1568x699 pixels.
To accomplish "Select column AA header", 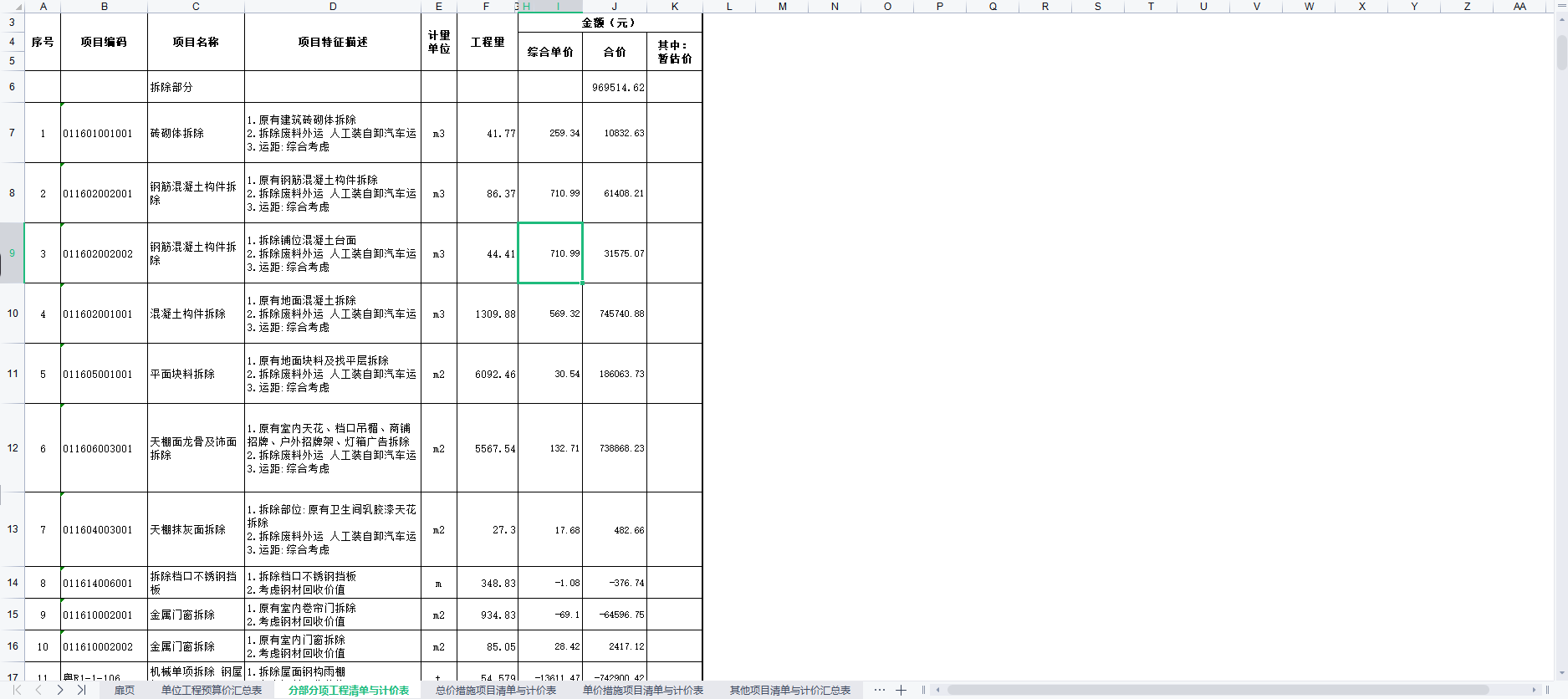I will (x=1519, y=6).
